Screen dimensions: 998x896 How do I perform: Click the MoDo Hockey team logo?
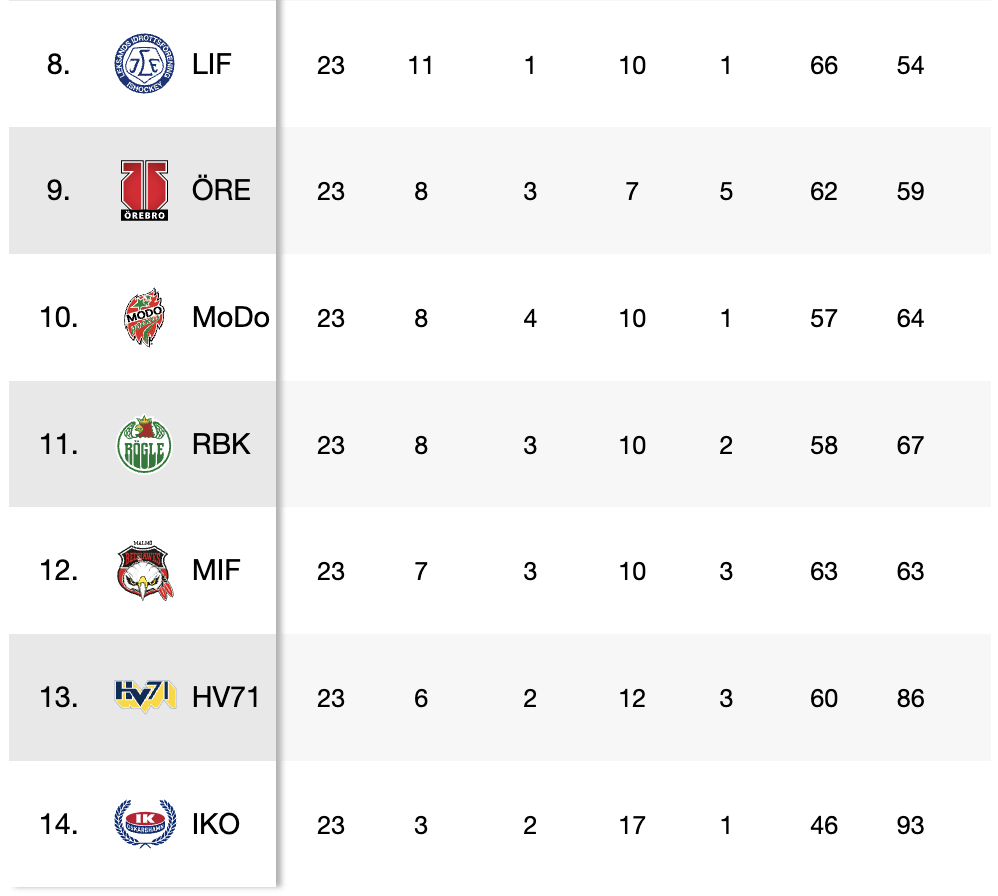click(x=144, y=317)
